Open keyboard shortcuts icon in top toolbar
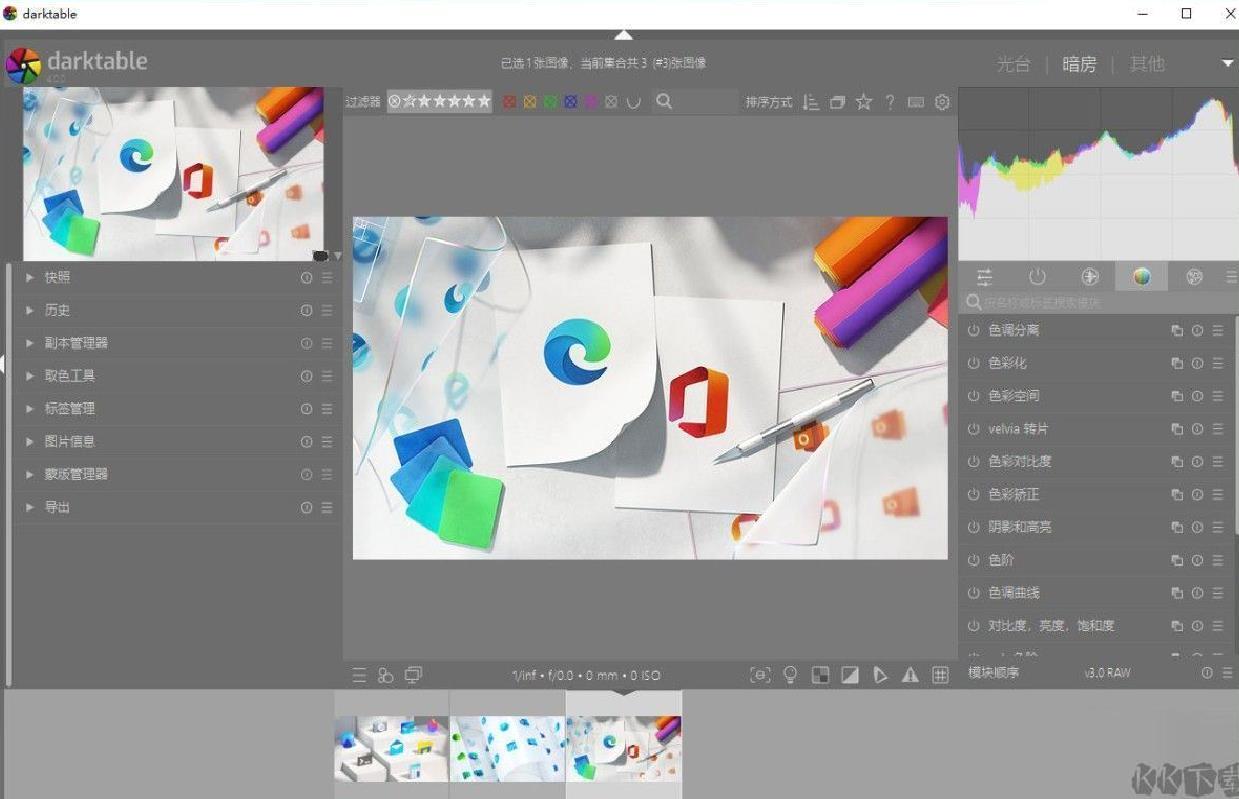The height and width of the screenshot is (799, 1239). pyautogui.click(x=915, y=102)
